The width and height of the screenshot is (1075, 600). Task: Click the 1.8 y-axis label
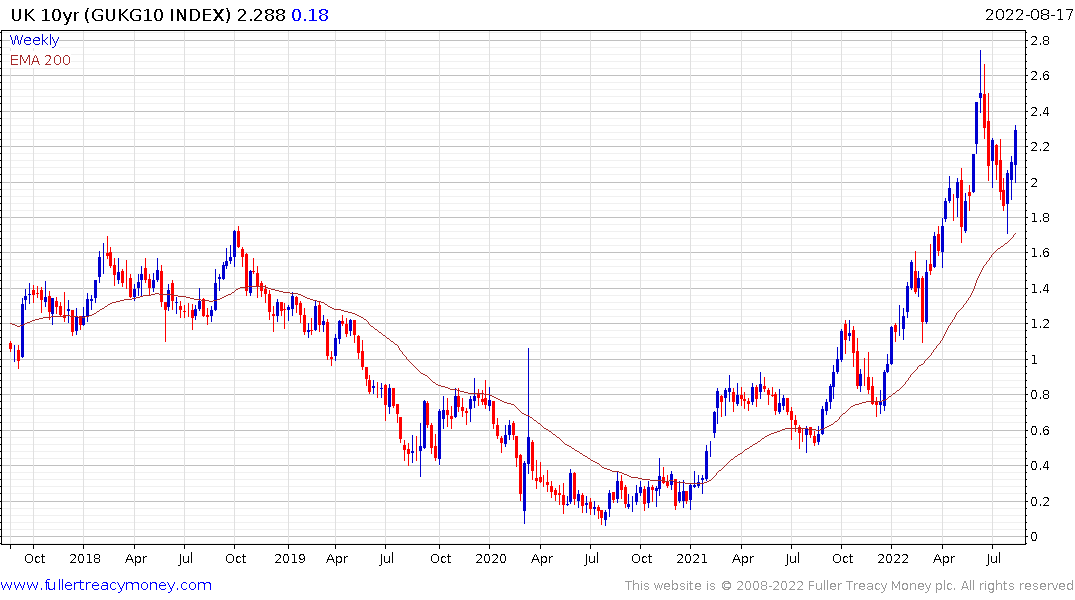pos(1040,218)
